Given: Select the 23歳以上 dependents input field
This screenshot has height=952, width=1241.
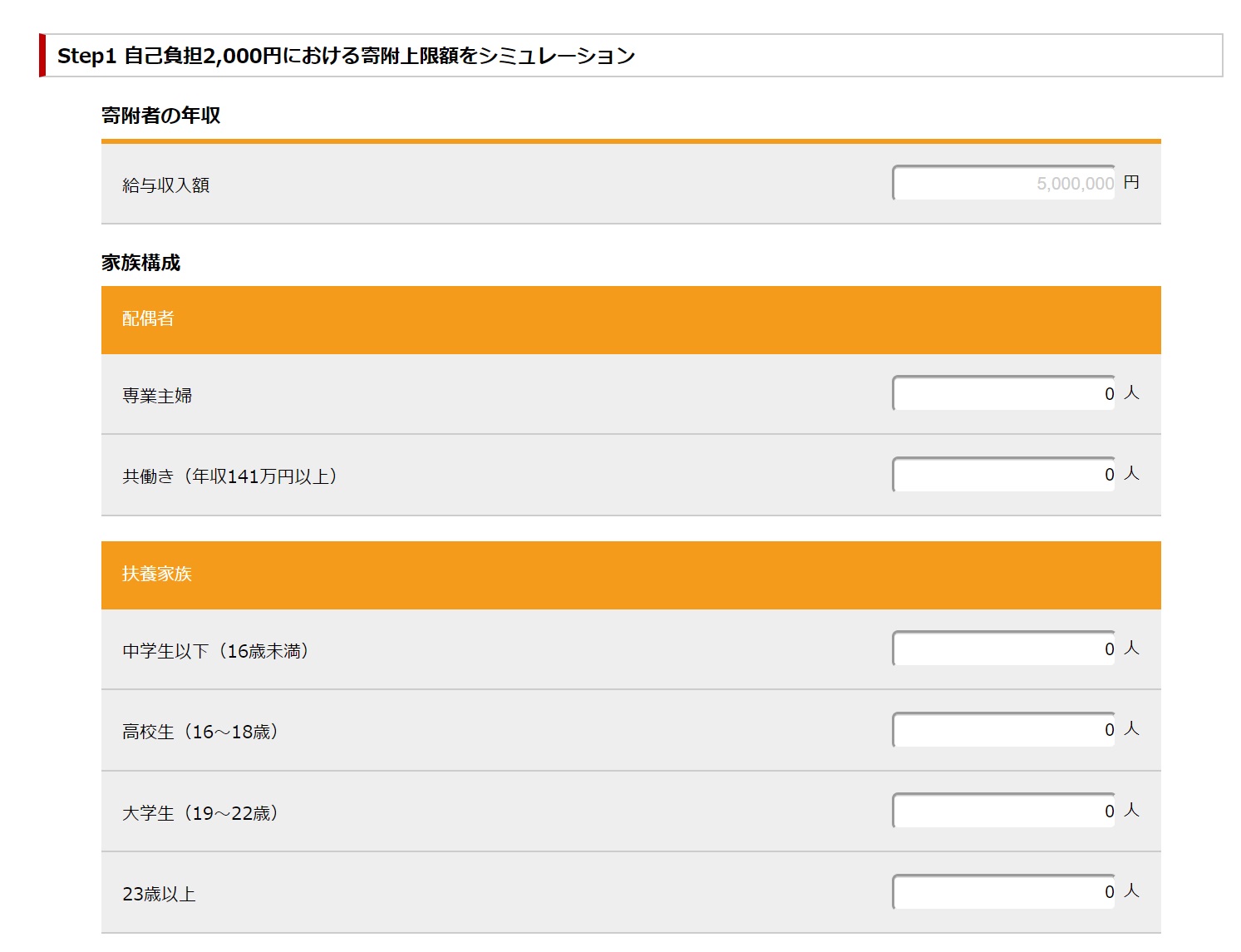Looking at the screenshot, I should tap(1003, 892).
